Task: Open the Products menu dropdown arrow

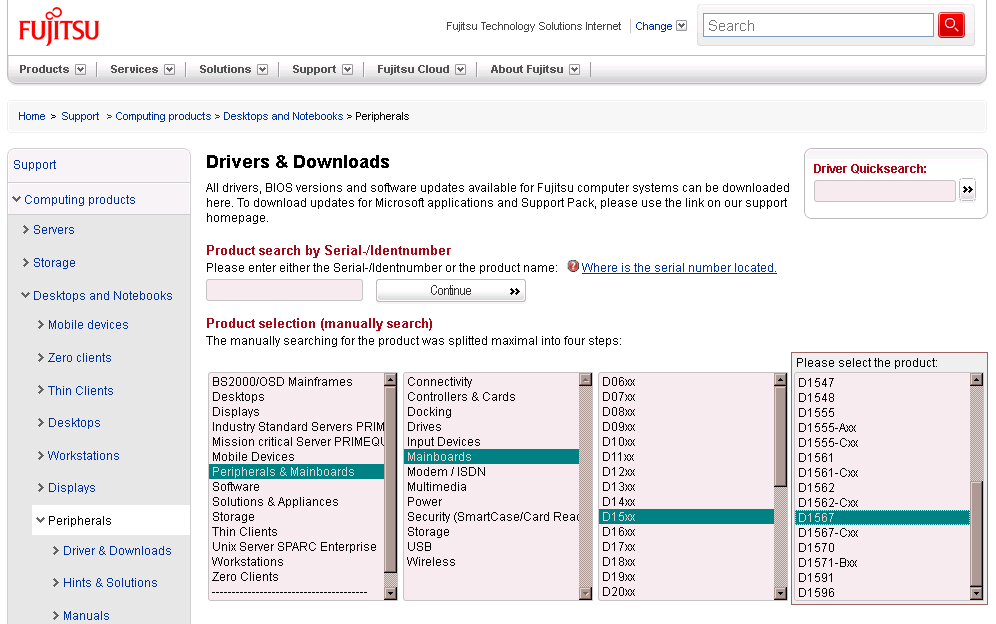Action: click(80, 70)
